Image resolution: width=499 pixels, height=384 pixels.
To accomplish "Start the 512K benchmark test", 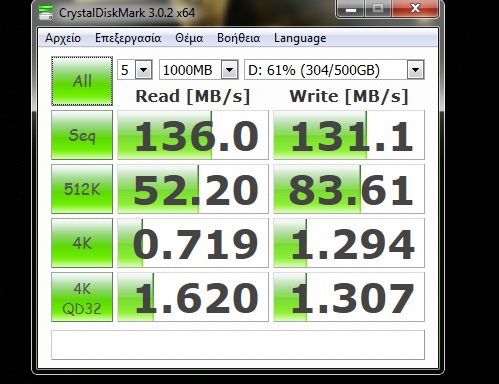I will click(82, 189).
